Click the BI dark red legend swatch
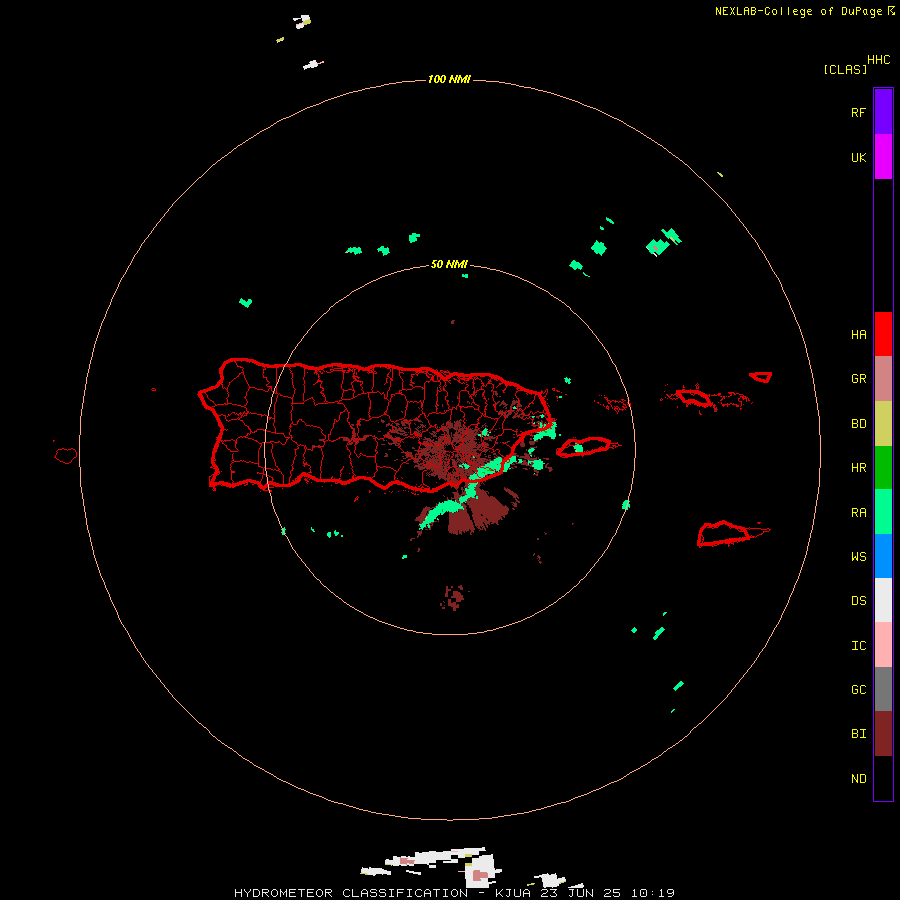The image size is (900, 900). coord(883,734)
